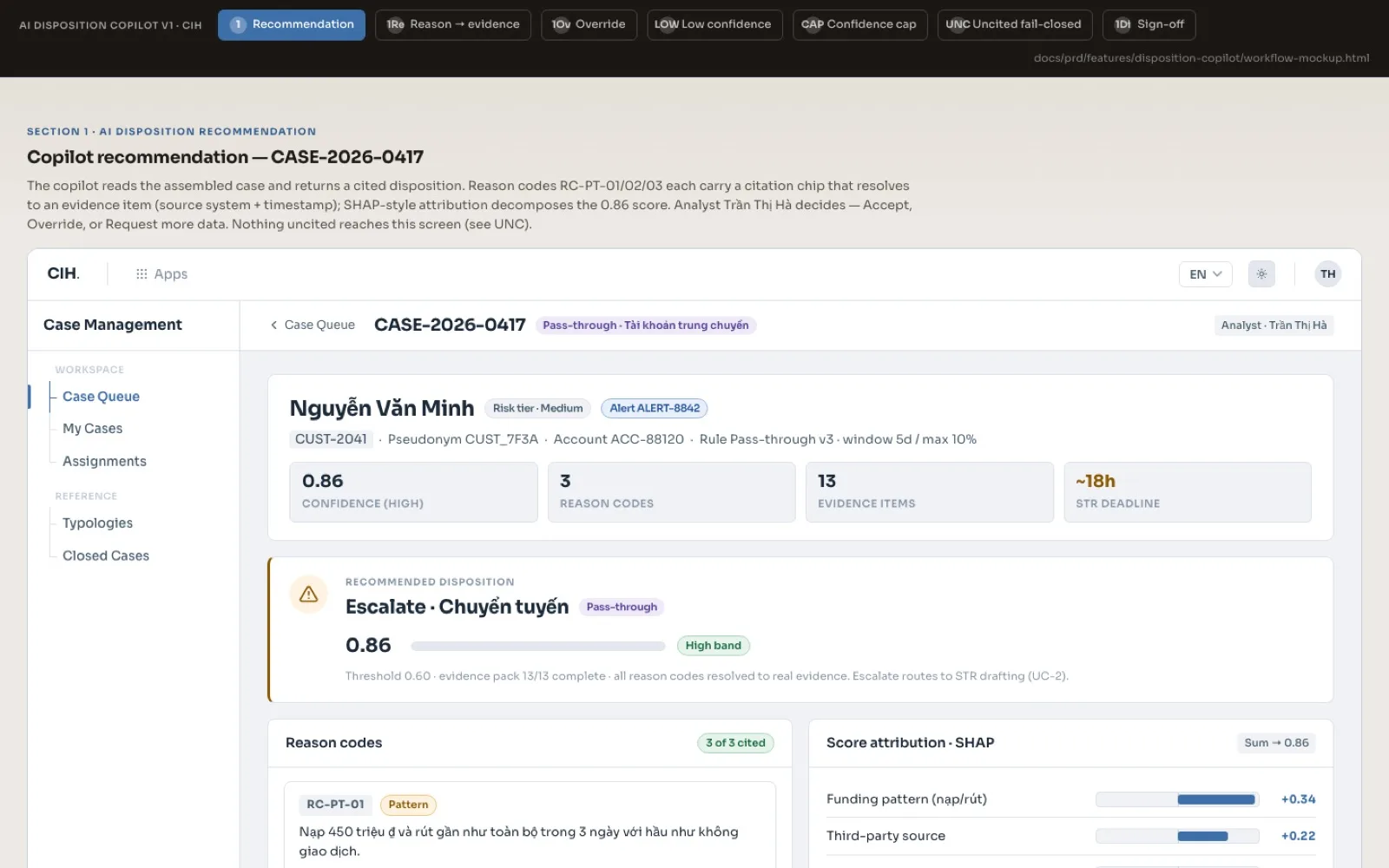Click the Score attribution · SHAP heading
The width and height of the screenshot is (1389, 868).
pyautogui.click(x=911, y=743)
